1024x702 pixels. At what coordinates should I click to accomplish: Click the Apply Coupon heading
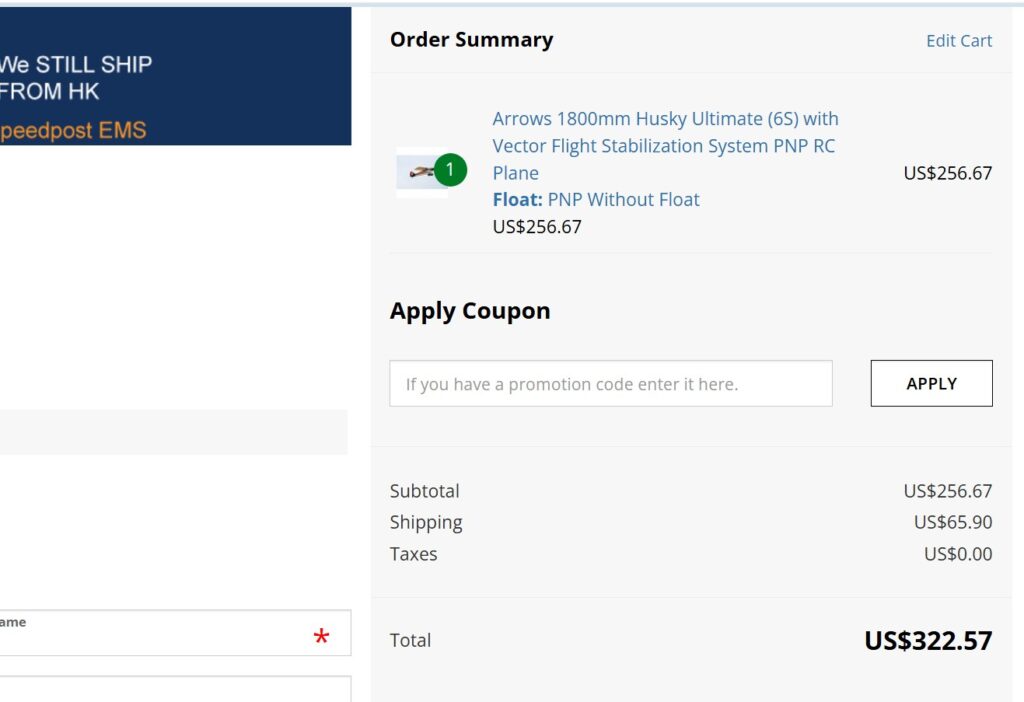(470, 311)
